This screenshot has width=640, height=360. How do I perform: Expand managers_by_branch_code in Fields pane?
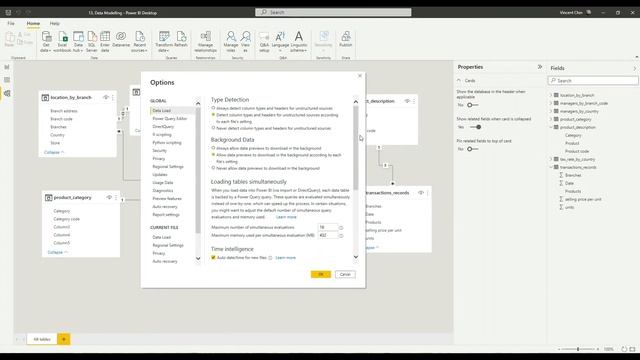tap(551, 103)
